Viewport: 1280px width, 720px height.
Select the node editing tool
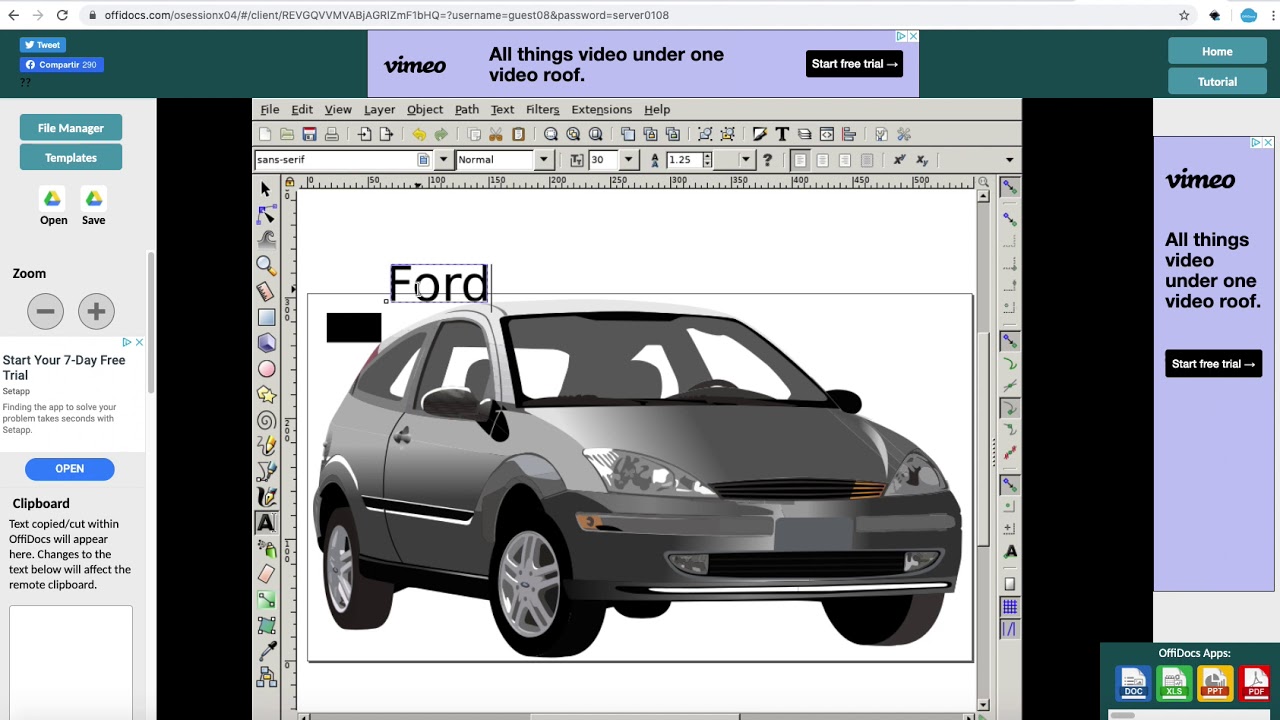pos(266,215)
